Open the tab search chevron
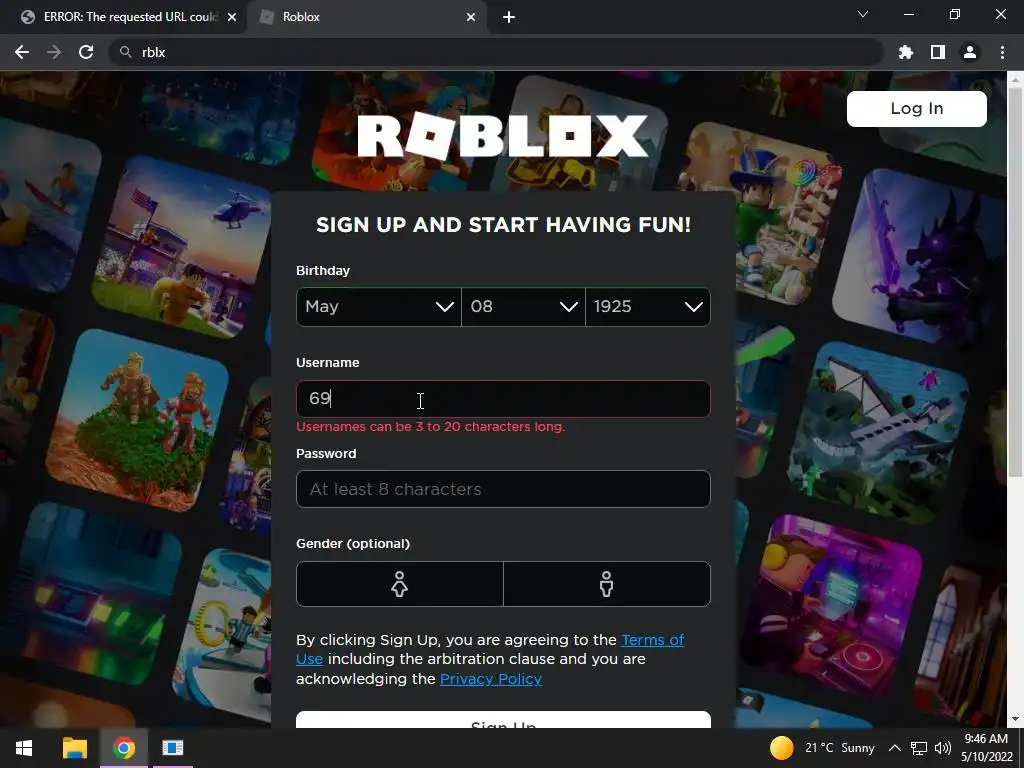The height and width of the screenshot is (768, 1024). point(863,14)
